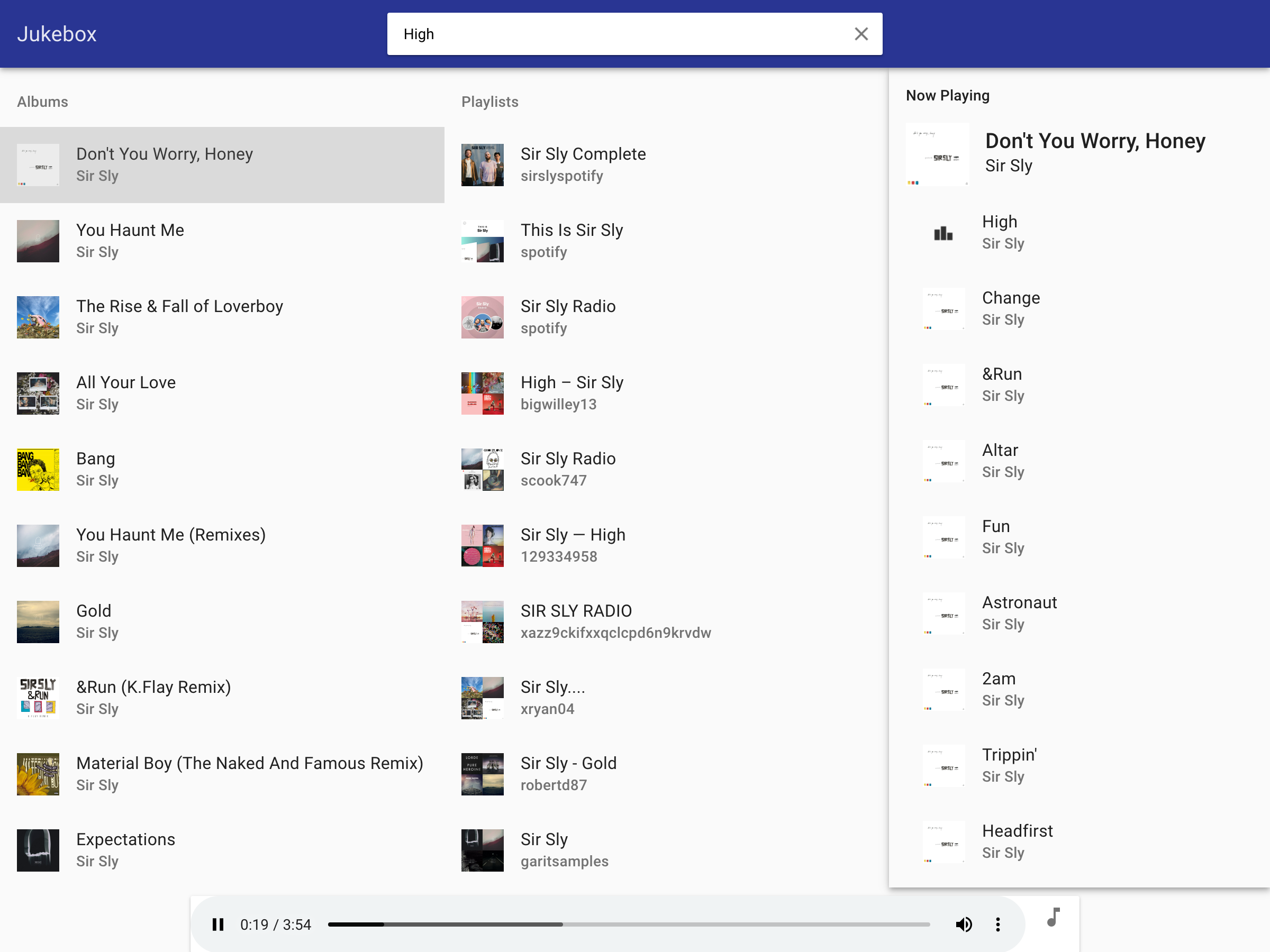The height and width of the screenshot is (952, 1270).
Task: Open the Expectations album thumbnail
Action: pyautogui.click(x=38, y=850)
